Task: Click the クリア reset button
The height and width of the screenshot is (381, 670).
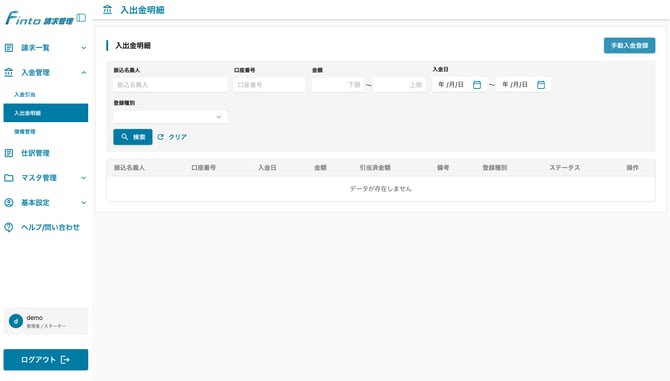Action: 172,137
